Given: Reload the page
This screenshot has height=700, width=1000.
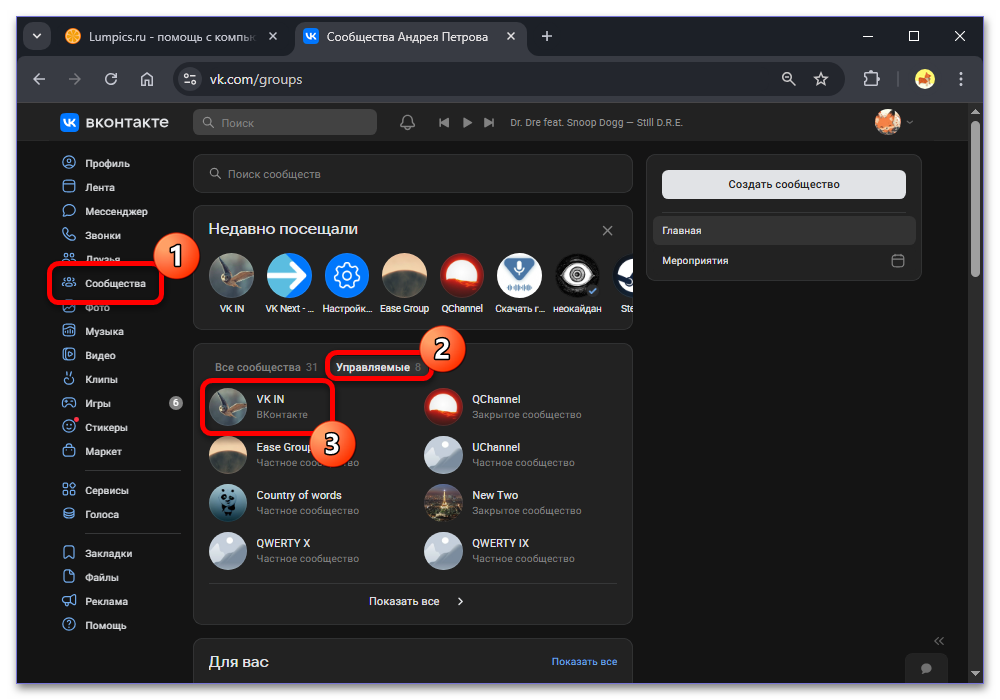Looking at the screenshot, I should point(111,79).
